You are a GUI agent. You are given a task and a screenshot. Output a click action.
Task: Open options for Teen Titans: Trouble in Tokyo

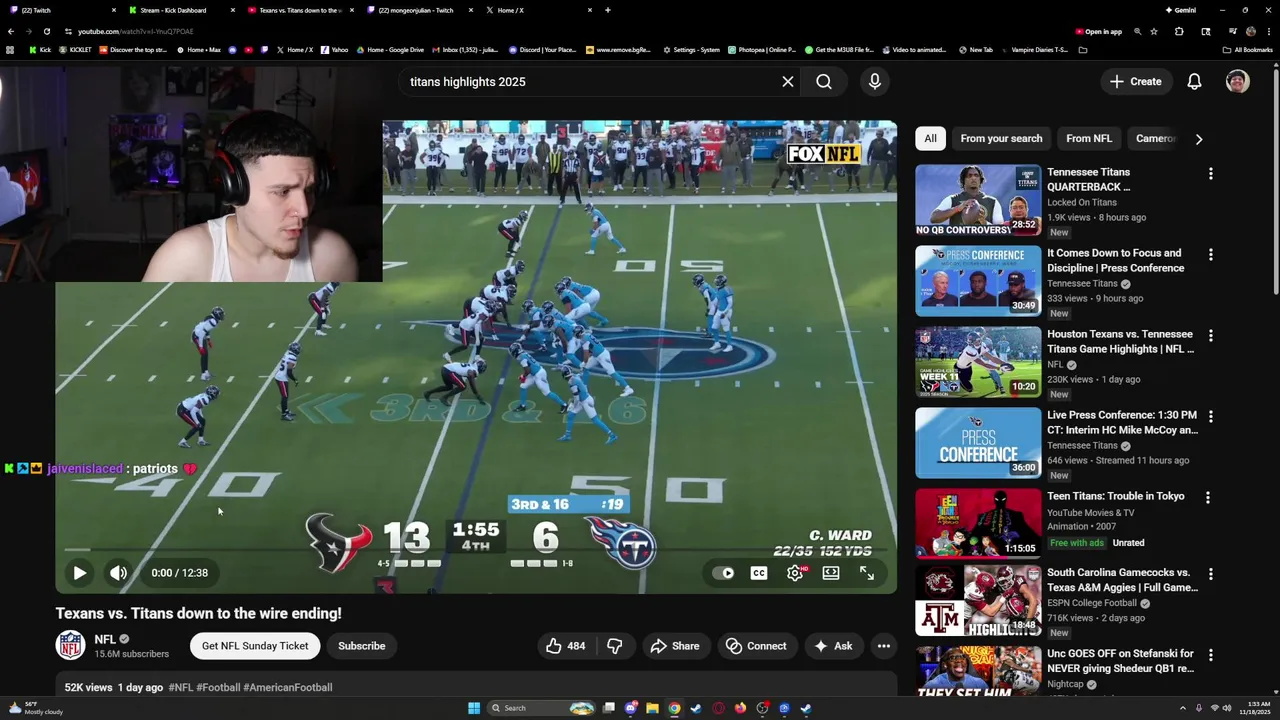pyautogui.click(x=1207, y=498)
